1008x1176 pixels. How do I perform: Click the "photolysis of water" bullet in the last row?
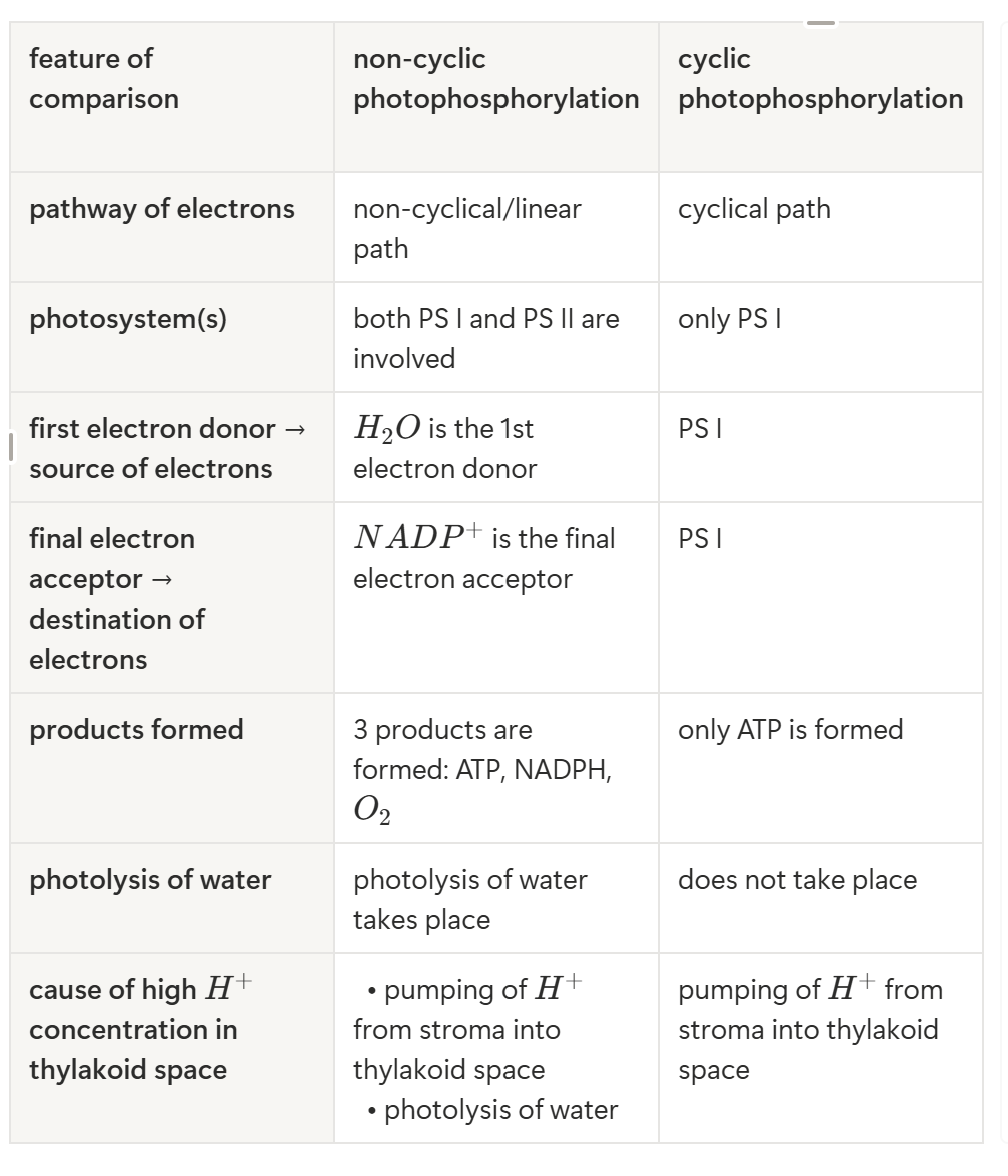(493, 1109)
